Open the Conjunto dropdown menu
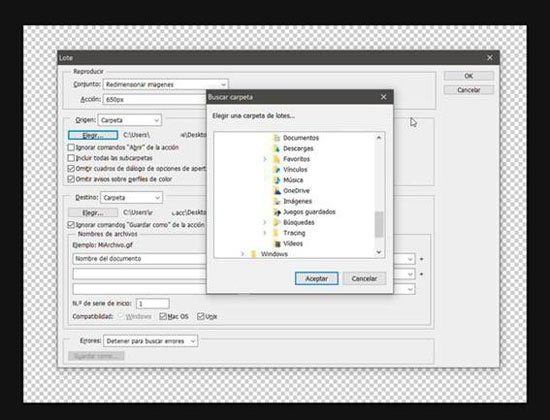This screenshot has width=550, height=420. [166, 85]
